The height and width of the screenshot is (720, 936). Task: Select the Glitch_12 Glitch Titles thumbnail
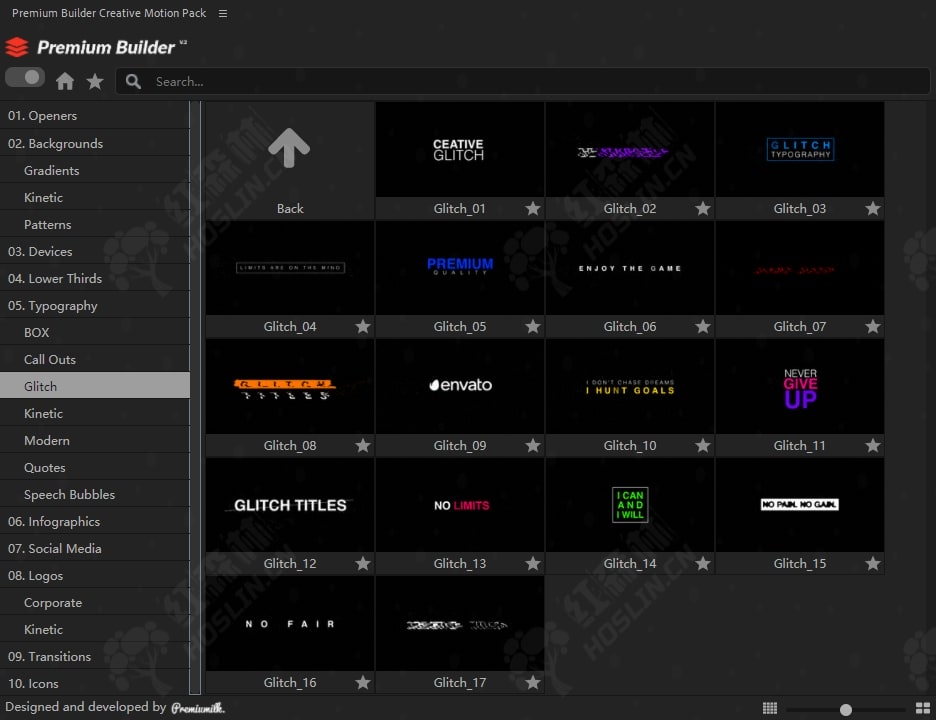(x=290, y=505)
